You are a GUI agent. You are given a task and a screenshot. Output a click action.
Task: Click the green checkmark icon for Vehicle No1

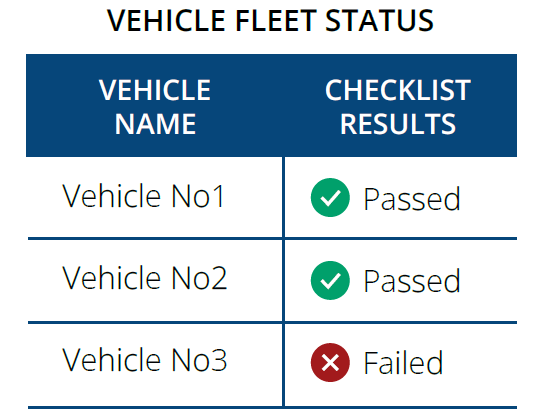330,197
